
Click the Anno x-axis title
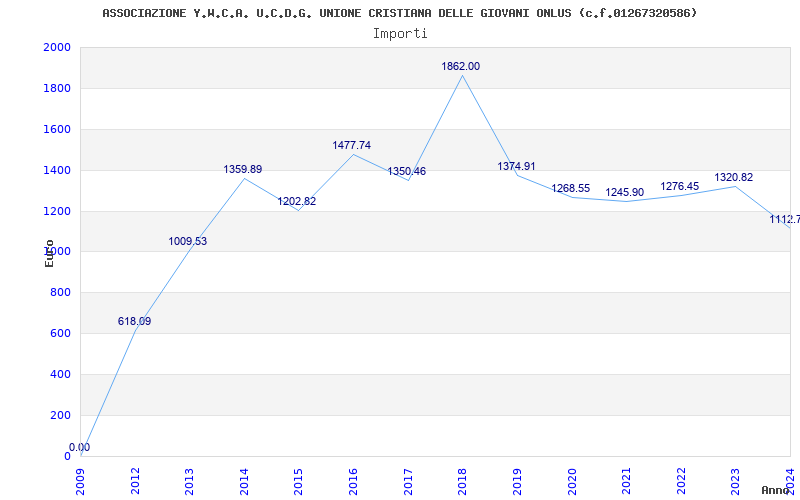(776, 490)
